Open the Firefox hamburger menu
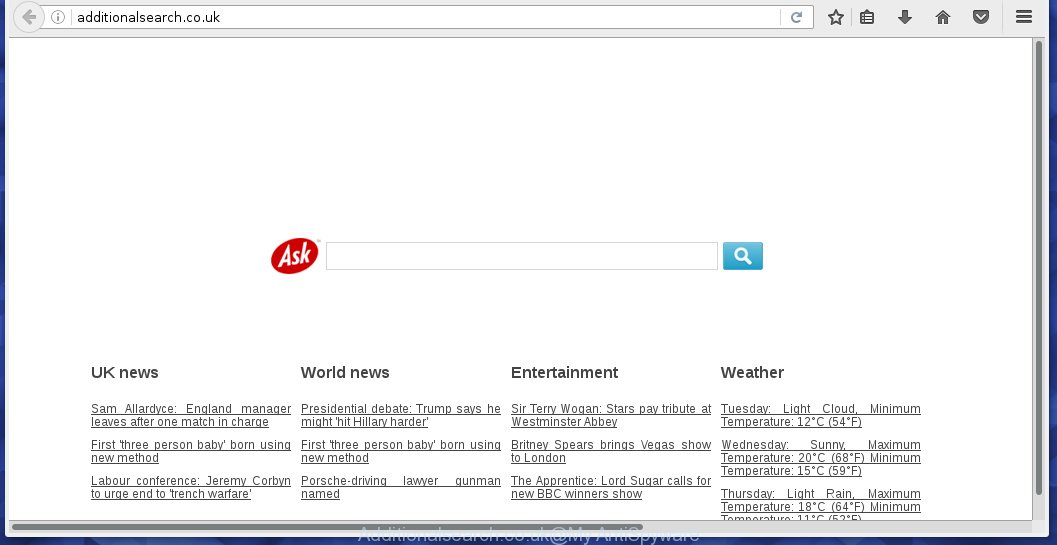 point(1023,17)
